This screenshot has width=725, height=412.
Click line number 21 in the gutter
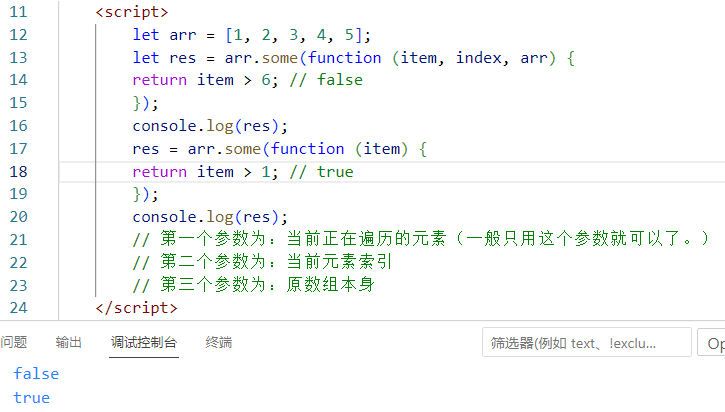pyautogui.click(x=18, y=240)
